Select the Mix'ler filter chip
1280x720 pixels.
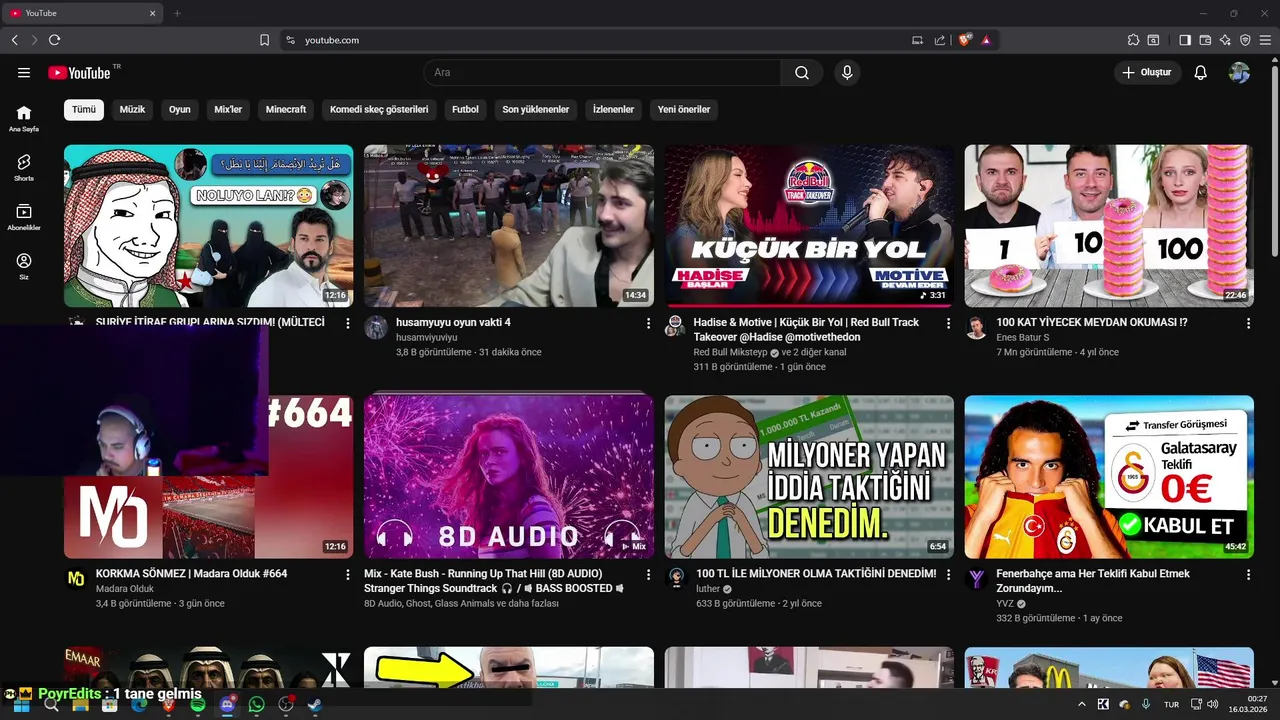point(228,109)
